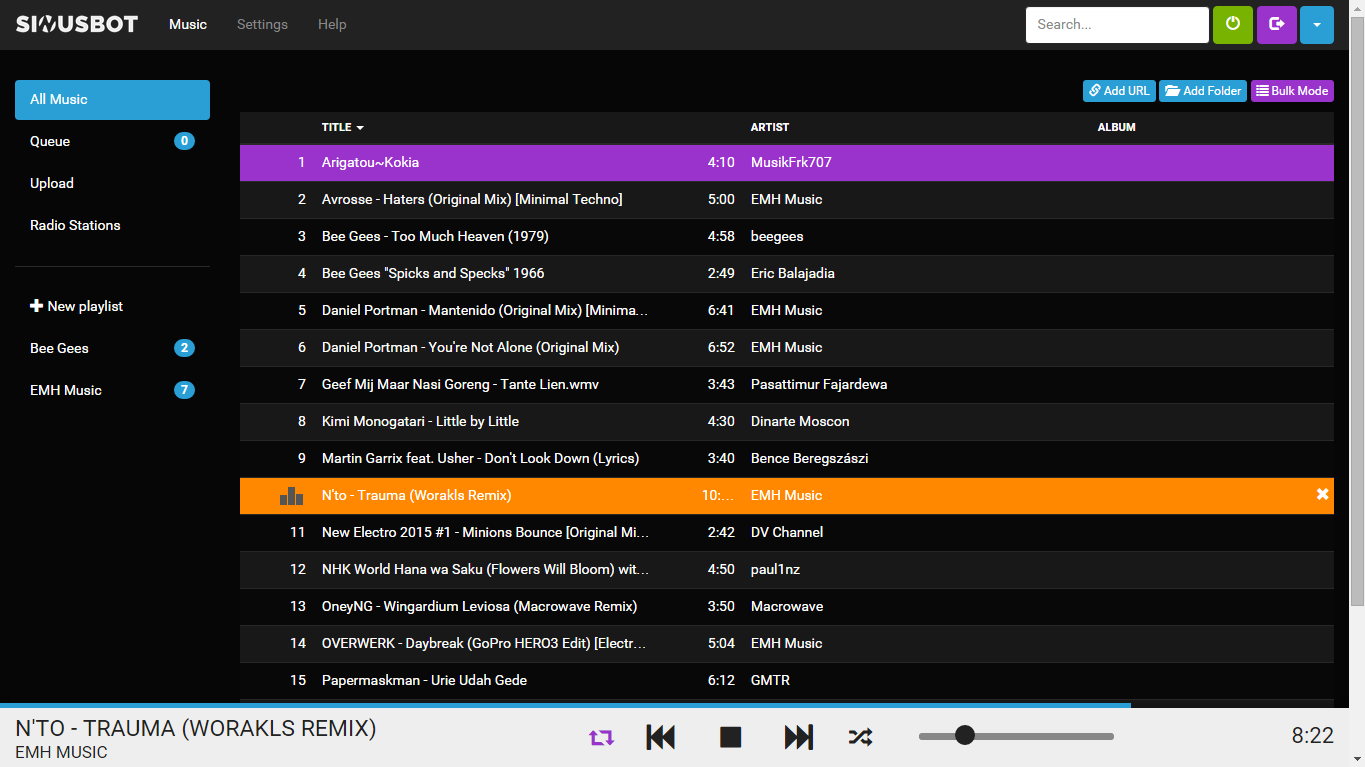This screenshot has height=767, width=1365.
Task: Click artist Macrowave
Action: point(787,606)
